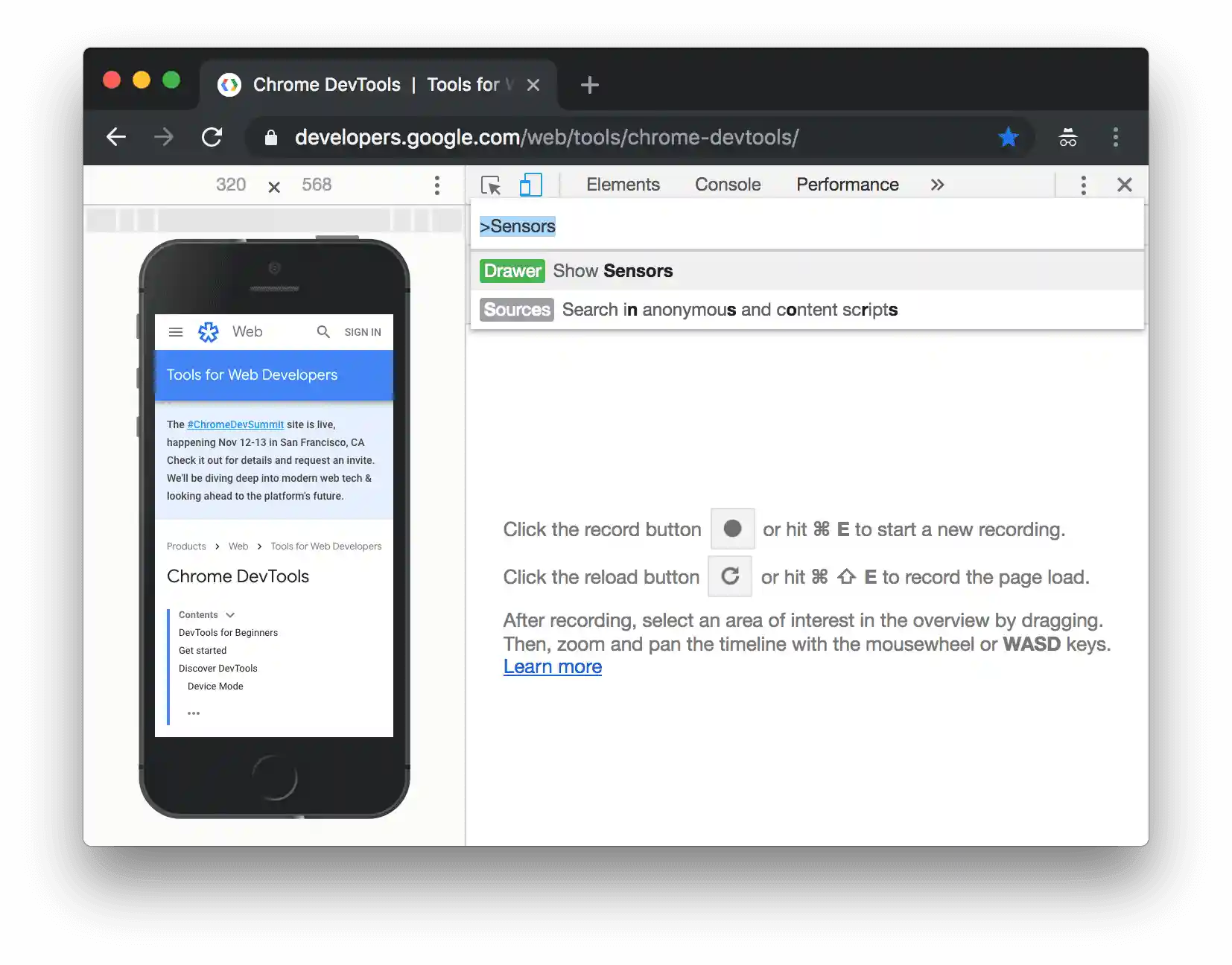This screenshot has width=1232, height=965.
Task: Click the inspect element picker icon
Action: coord(491,185)
